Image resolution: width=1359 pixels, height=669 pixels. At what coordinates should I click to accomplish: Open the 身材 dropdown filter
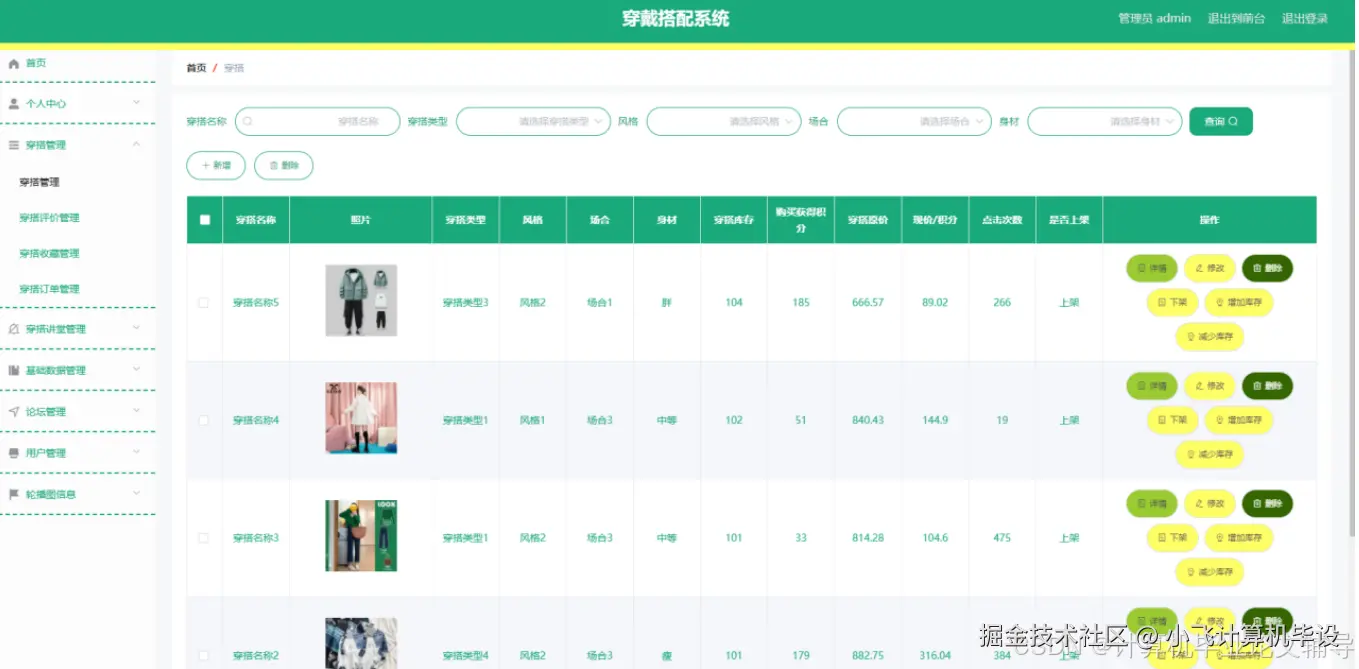click(1105, 122)
